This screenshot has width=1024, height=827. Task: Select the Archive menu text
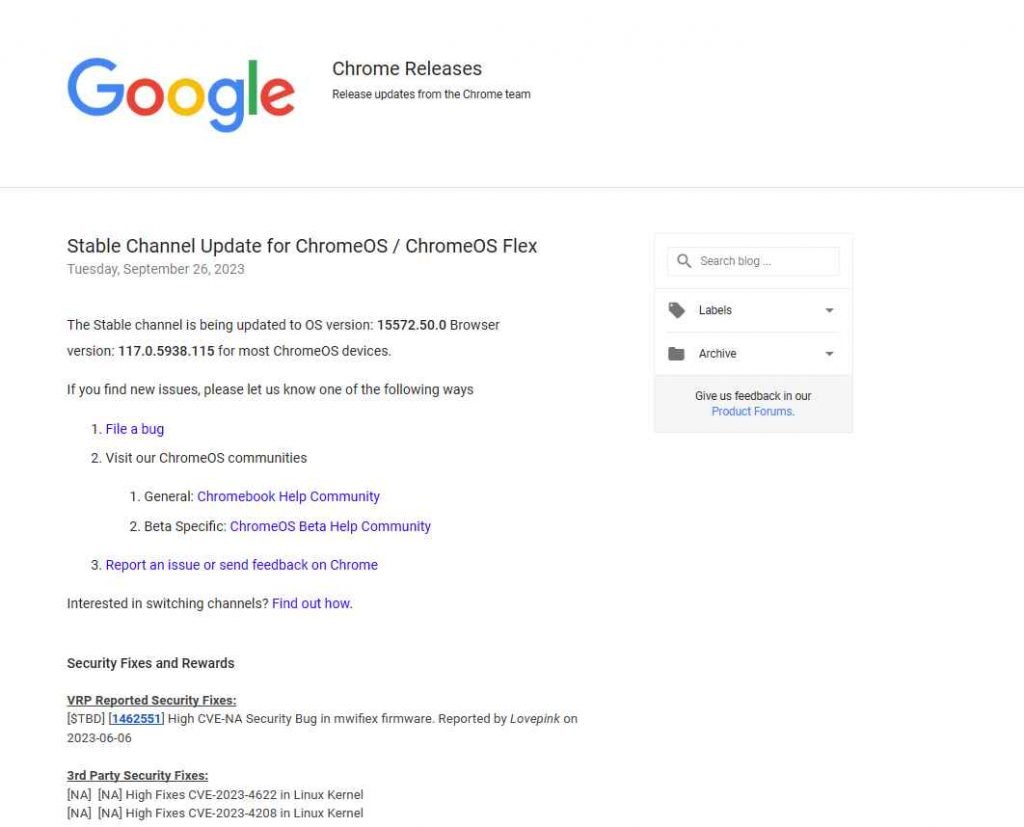[717, 354]
